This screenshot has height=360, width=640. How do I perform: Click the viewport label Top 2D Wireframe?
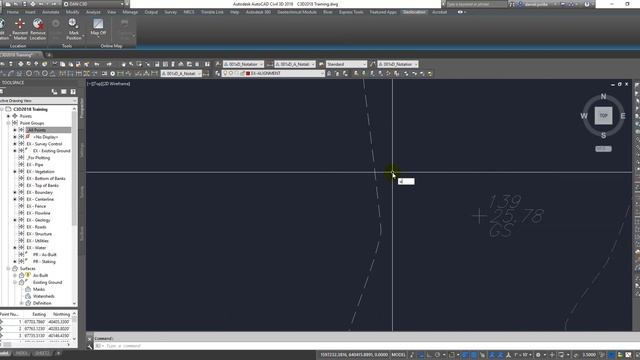[x=109, y=84]
